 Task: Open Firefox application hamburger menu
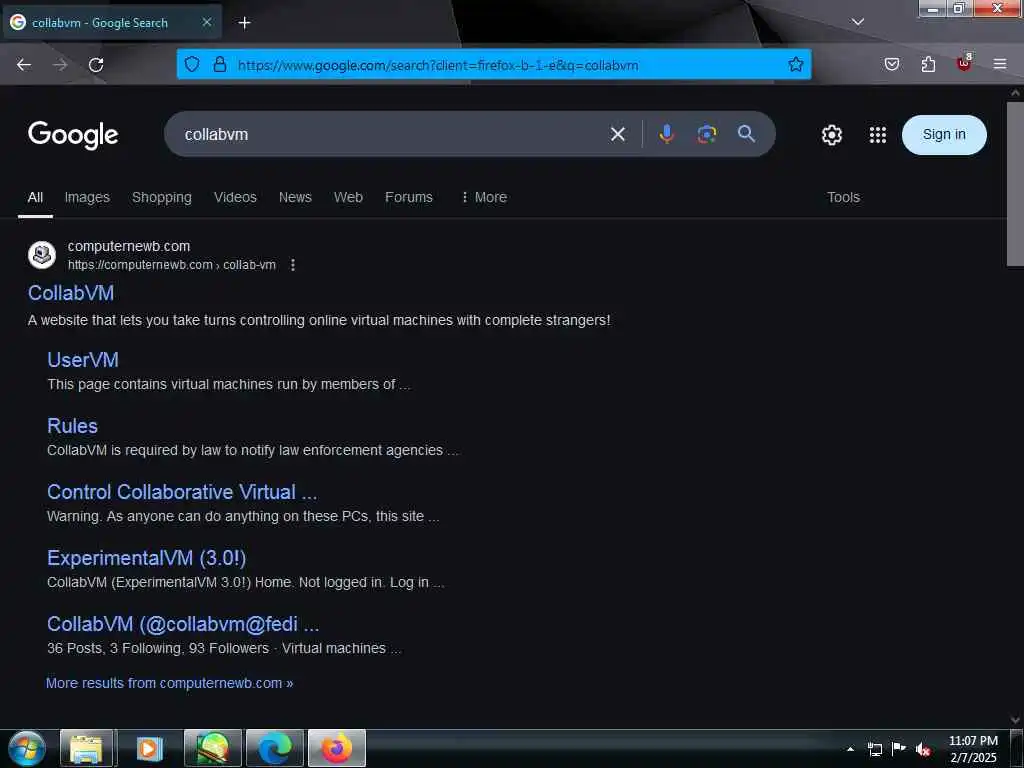tap(1000, 64)
